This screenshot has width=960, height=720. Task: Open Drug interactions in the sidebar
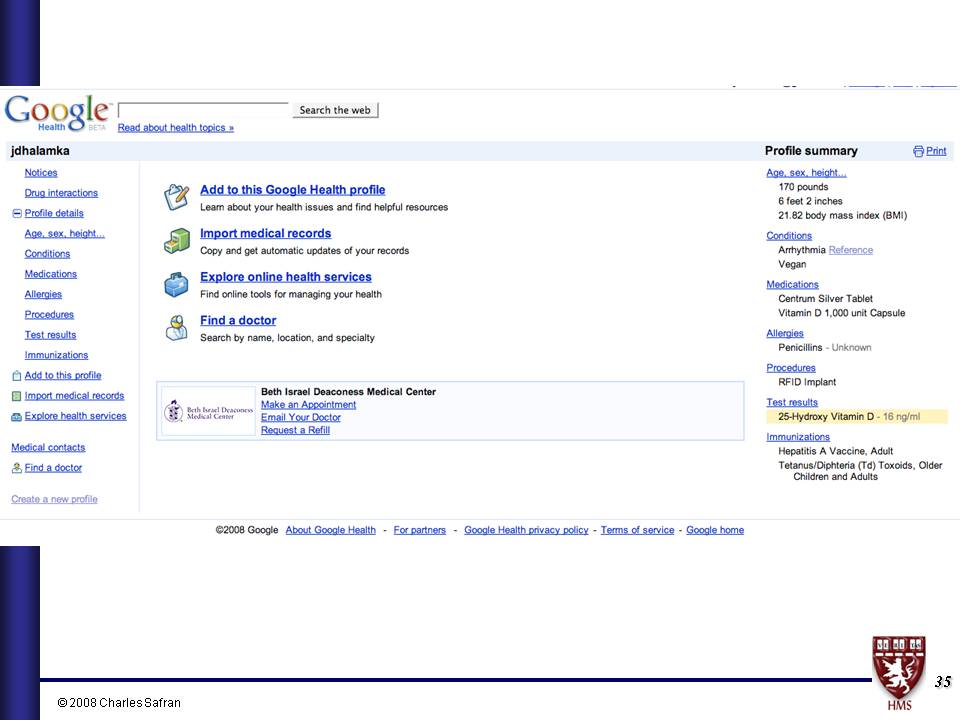click(x=61, y=193)
